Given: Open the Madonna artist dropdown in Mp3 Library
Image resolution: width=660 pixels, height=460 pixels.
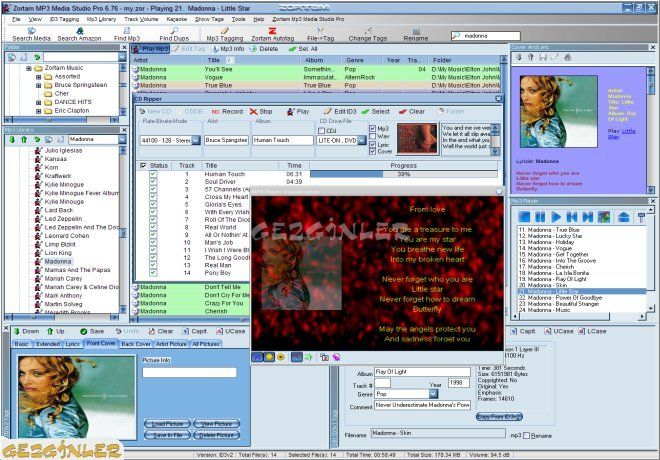Looking at the screenshot, I should point(122,139).
